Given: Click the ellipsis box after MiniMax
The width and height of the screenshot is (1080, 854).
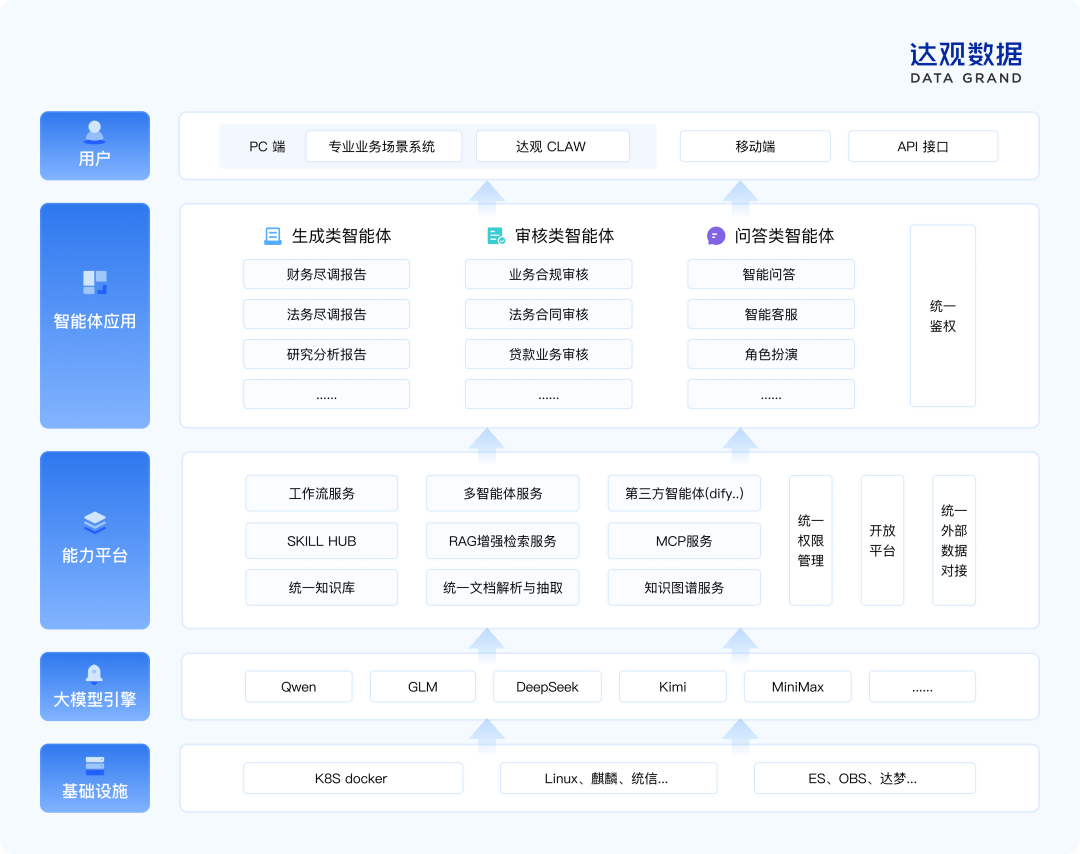Looking at the screenshot, I should click(922, 687).
